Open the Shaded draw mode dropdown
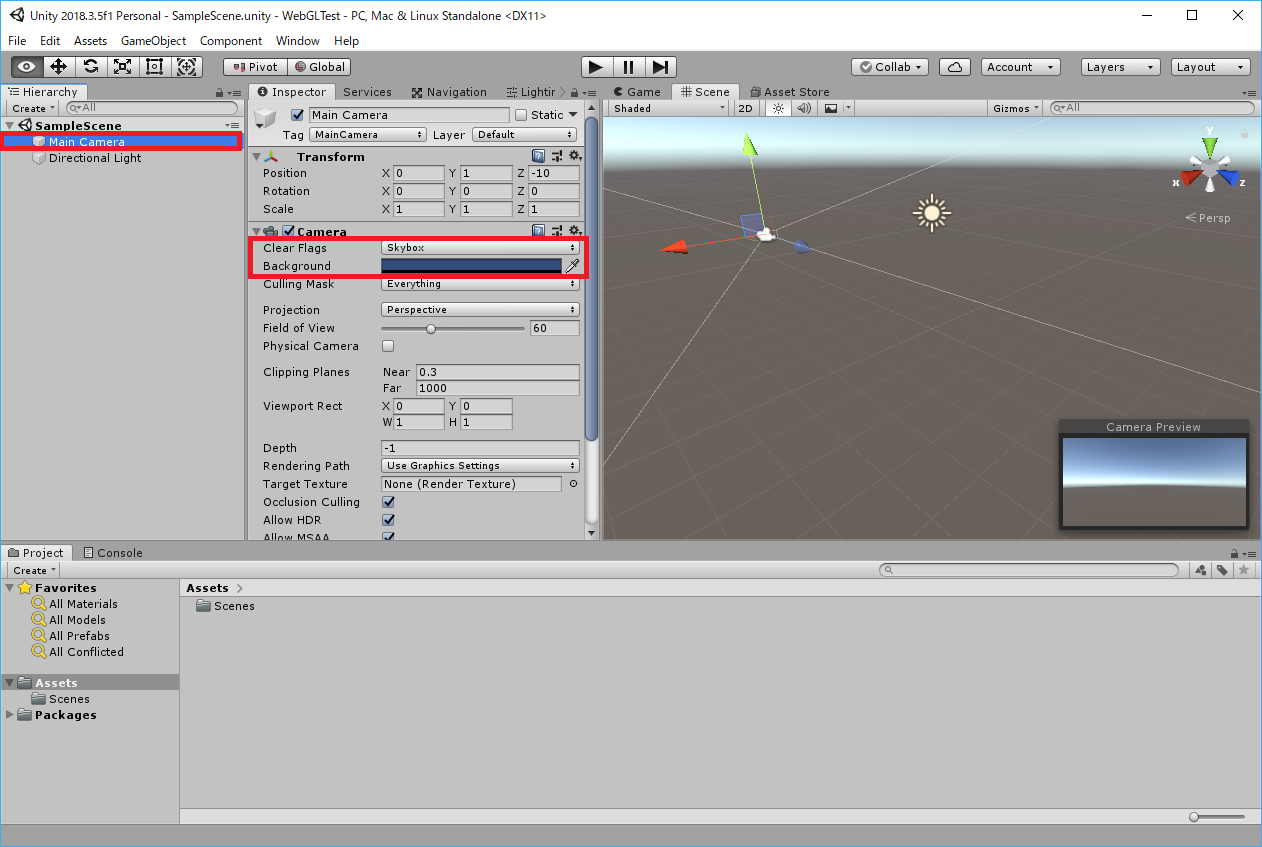 [668, 108]
